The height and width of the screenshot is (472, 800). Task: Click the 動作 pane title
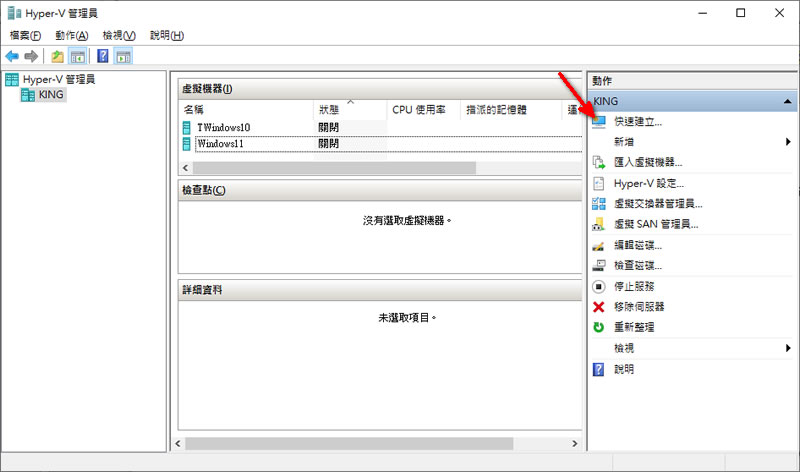[602, 81]
